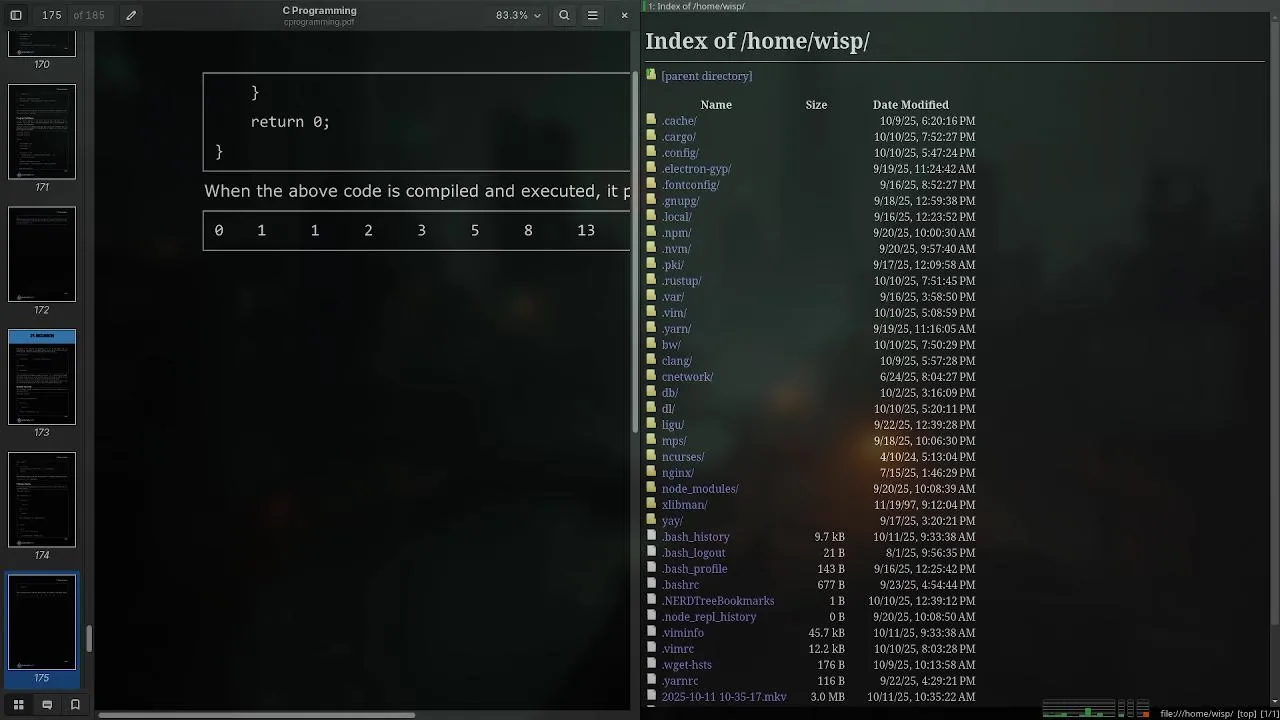Open the .vimrc file link
This screenshot has width=1280, height=720.
[677, 649]
